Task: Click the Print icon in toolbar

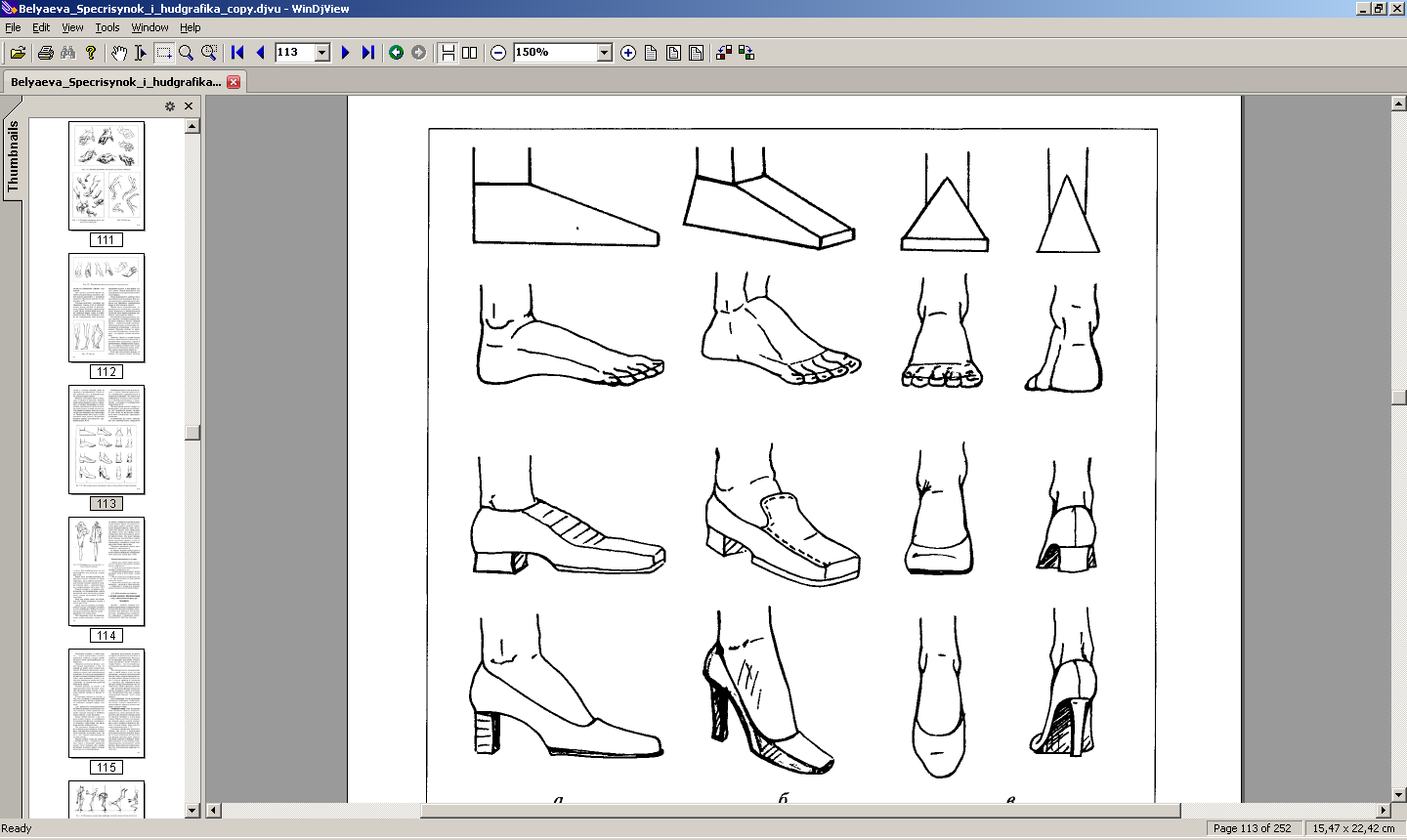Action: (45, 53)
